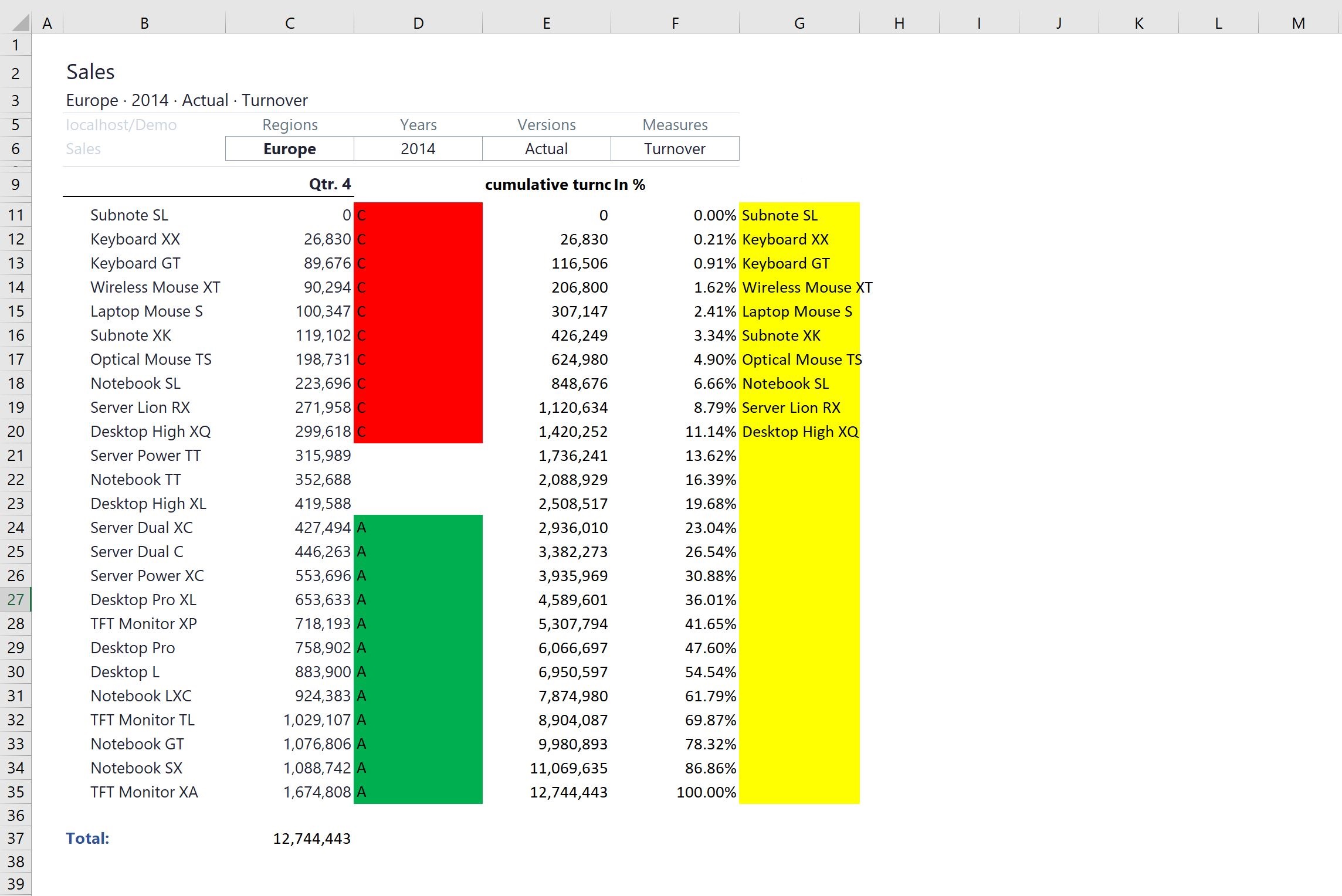Screen dimensions: 1342x896
Task: Click Wireless Mouse XT in column B
Action: pyautogui.click(x=155, y=287)
